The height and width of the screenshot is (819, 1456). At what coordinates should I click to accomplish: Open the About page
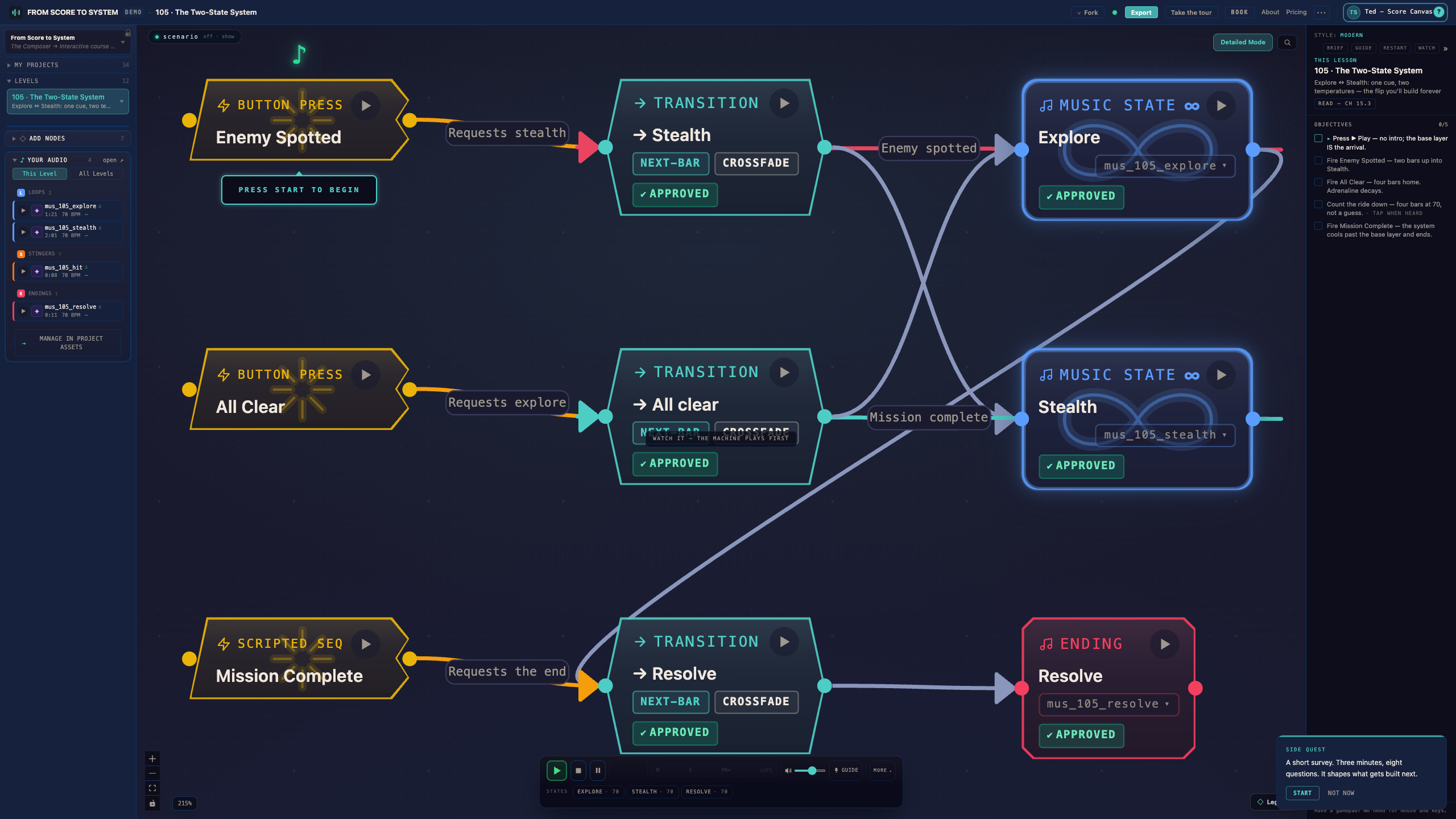point(1270,13)
